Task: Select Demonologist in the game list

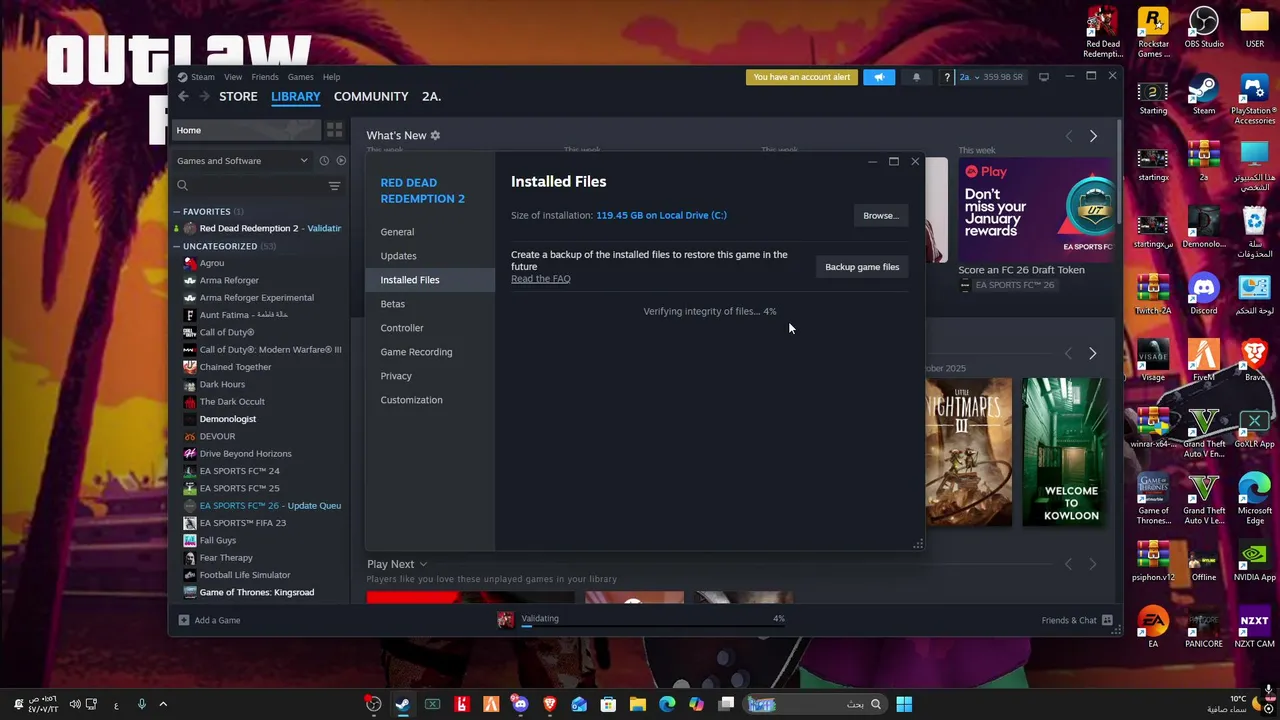Action: pyautogui.click(x=227, y=419)
